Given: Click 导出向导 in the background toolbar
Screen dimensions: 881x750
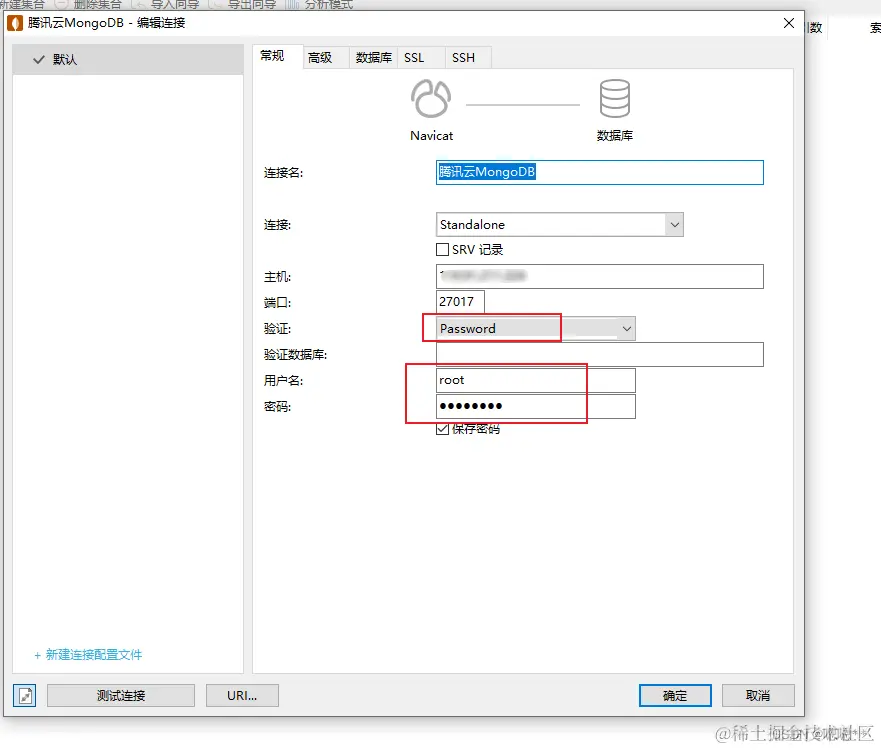Looking at the screenshot, I should pyautogui.click(x=243, y=4).
